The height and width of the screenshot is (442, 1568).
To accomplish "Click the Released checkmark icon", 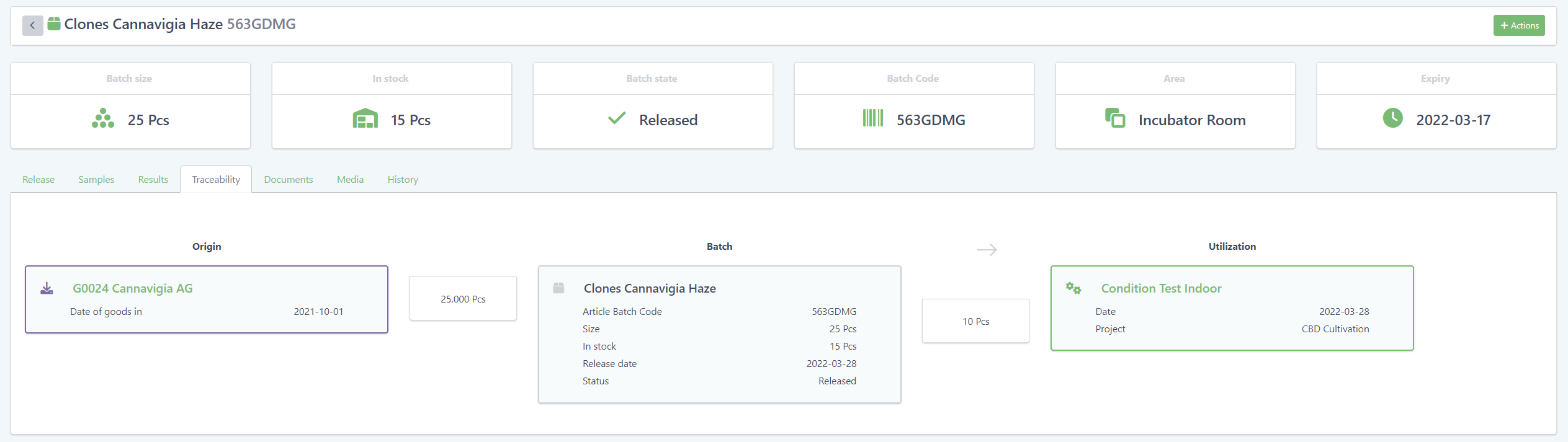I will 616,118.
